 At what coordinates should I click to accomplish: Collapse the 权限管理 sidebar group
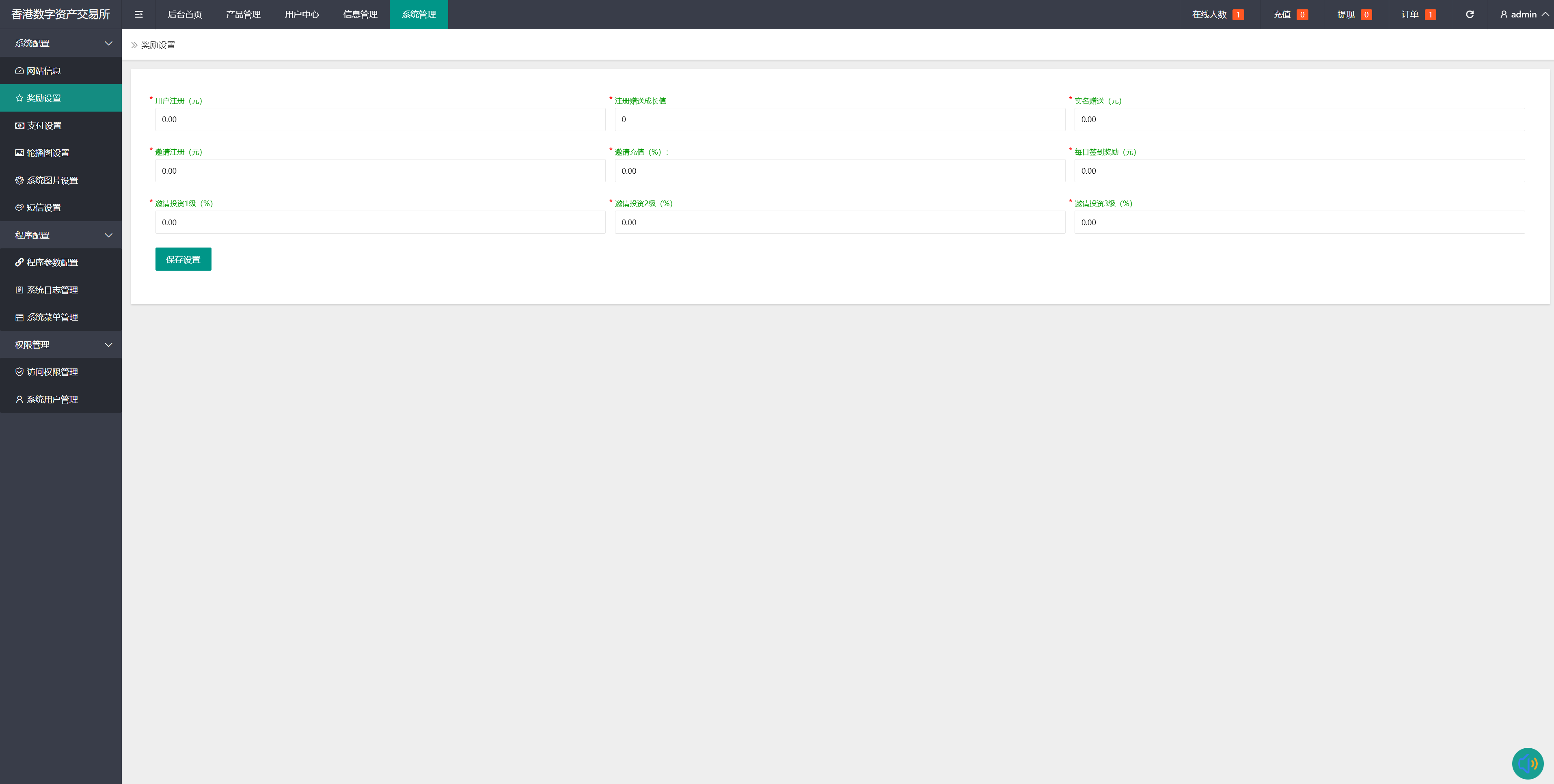tap(60, 345)
